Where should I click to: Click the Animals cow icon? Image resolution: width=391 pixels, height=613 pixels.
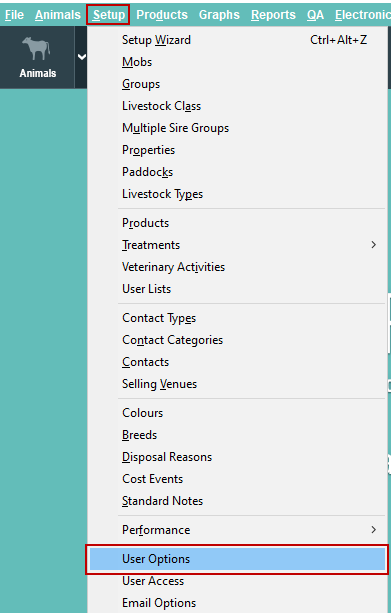coord(36,48)
